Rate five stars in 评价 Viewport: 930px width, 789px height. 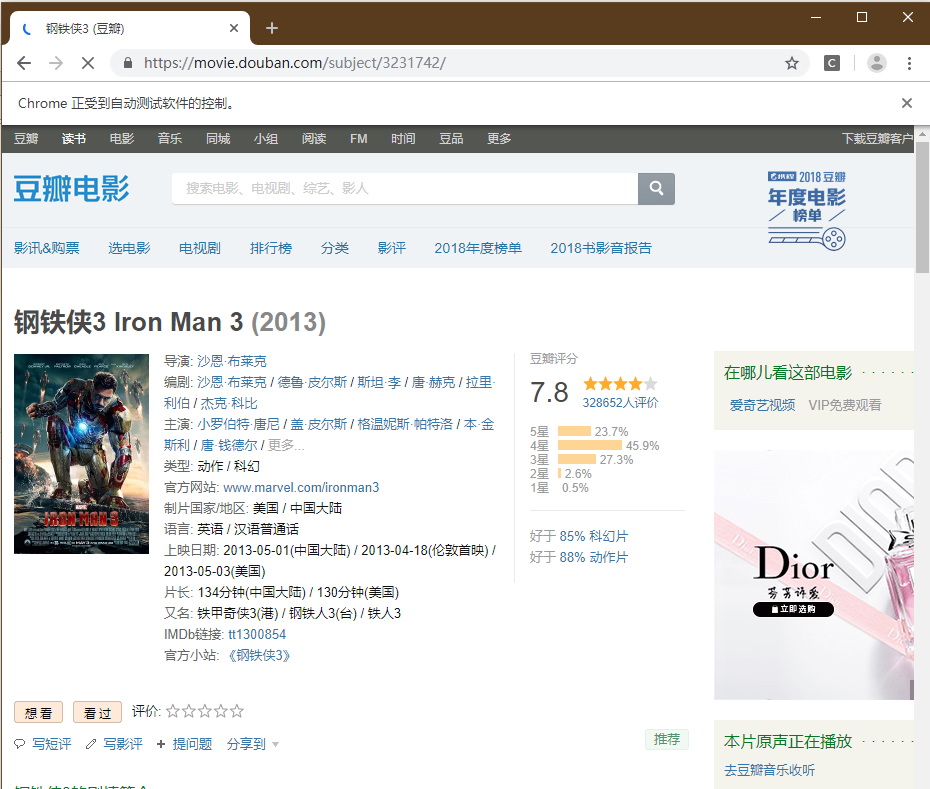tap(237, 711)
